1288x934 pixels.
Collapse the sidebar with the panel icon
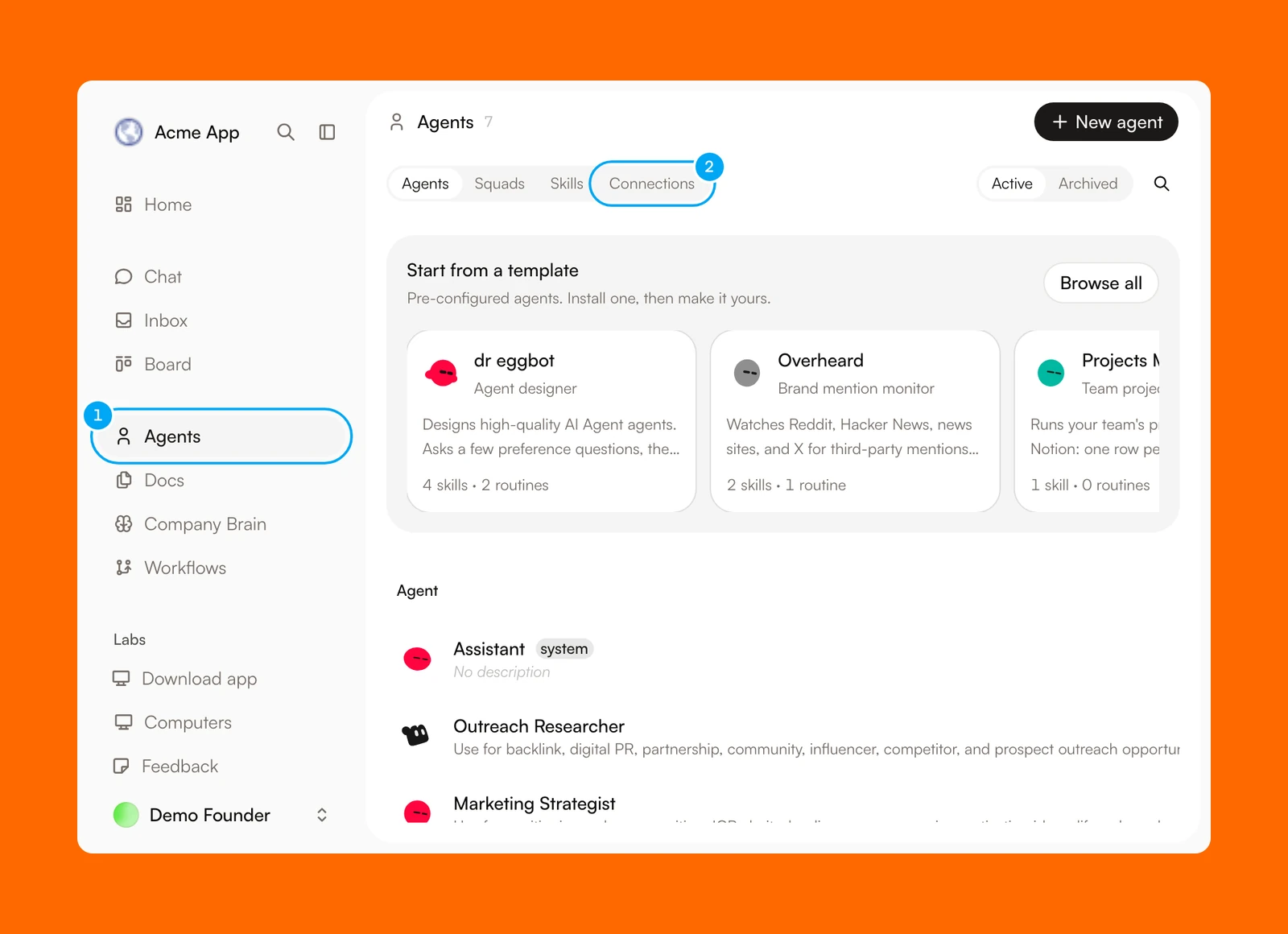pos(327,132)
